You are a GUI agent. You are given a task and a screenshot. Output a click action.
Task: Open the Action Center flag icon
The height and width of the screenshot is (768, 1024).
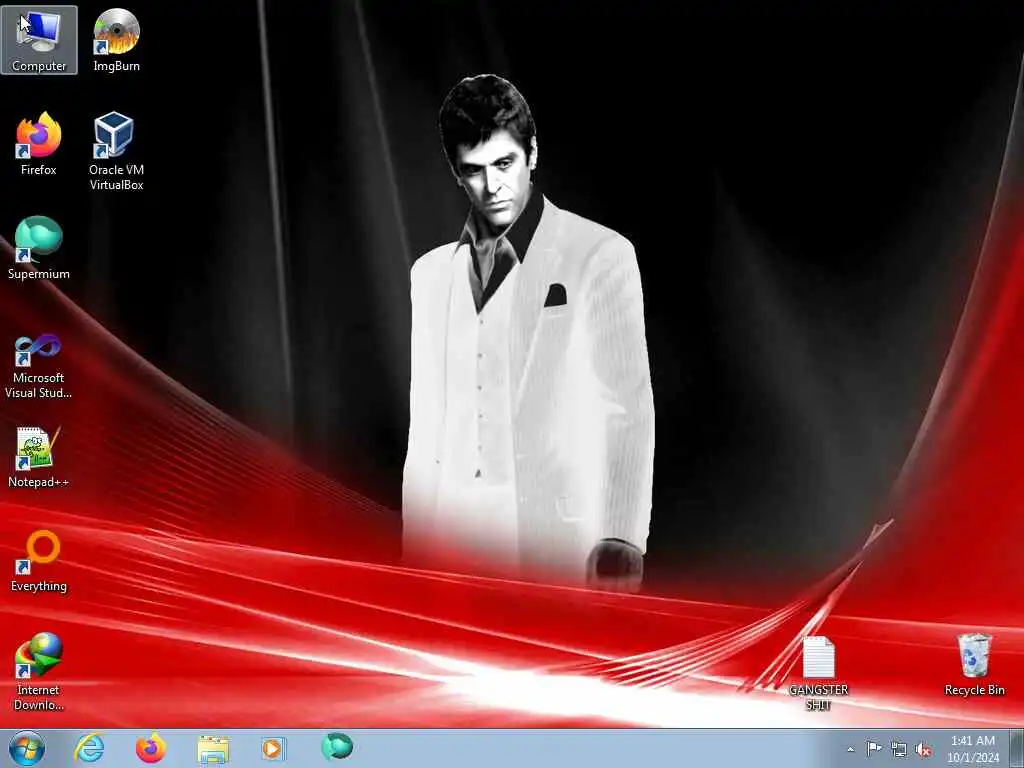pos(874,748)
